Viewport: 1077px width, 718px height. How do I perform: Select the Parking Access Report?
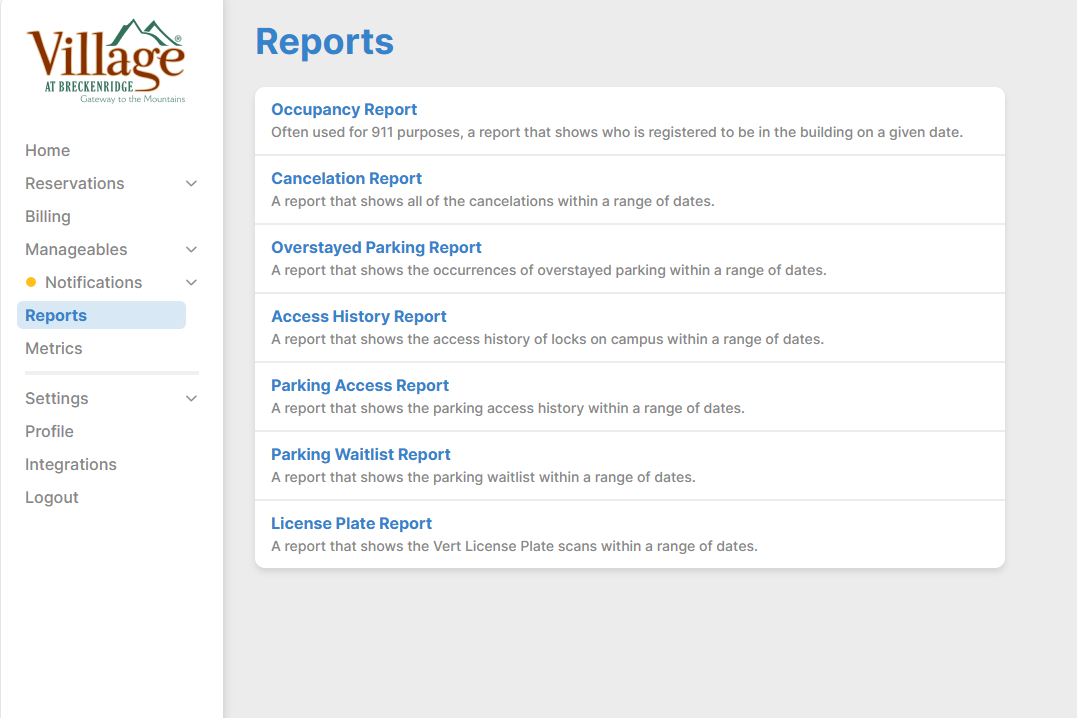pos(360,386)
